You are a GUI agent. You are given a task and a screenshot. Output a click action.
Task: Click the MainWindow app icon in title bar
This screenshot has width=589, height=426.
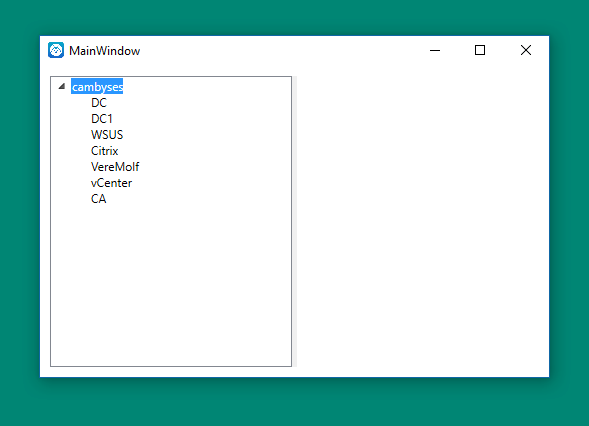(56, 50)
